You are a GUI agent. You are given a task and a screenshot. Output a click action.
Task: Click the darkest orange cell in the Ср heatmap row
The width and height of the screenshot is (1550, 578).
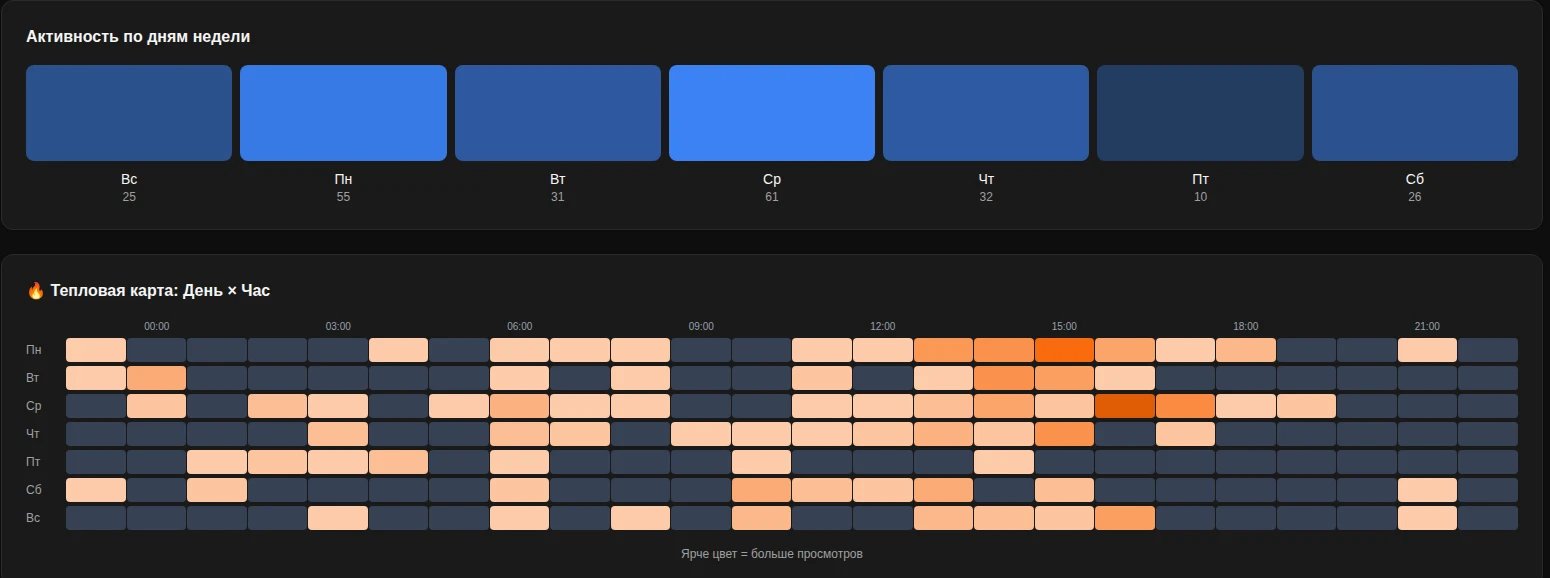coord(1125,406)
